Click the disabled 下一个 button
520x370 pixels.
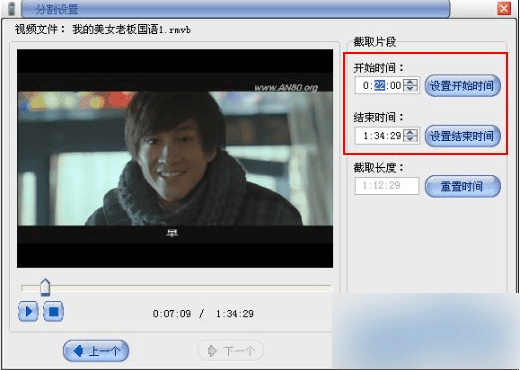(231, 351)
